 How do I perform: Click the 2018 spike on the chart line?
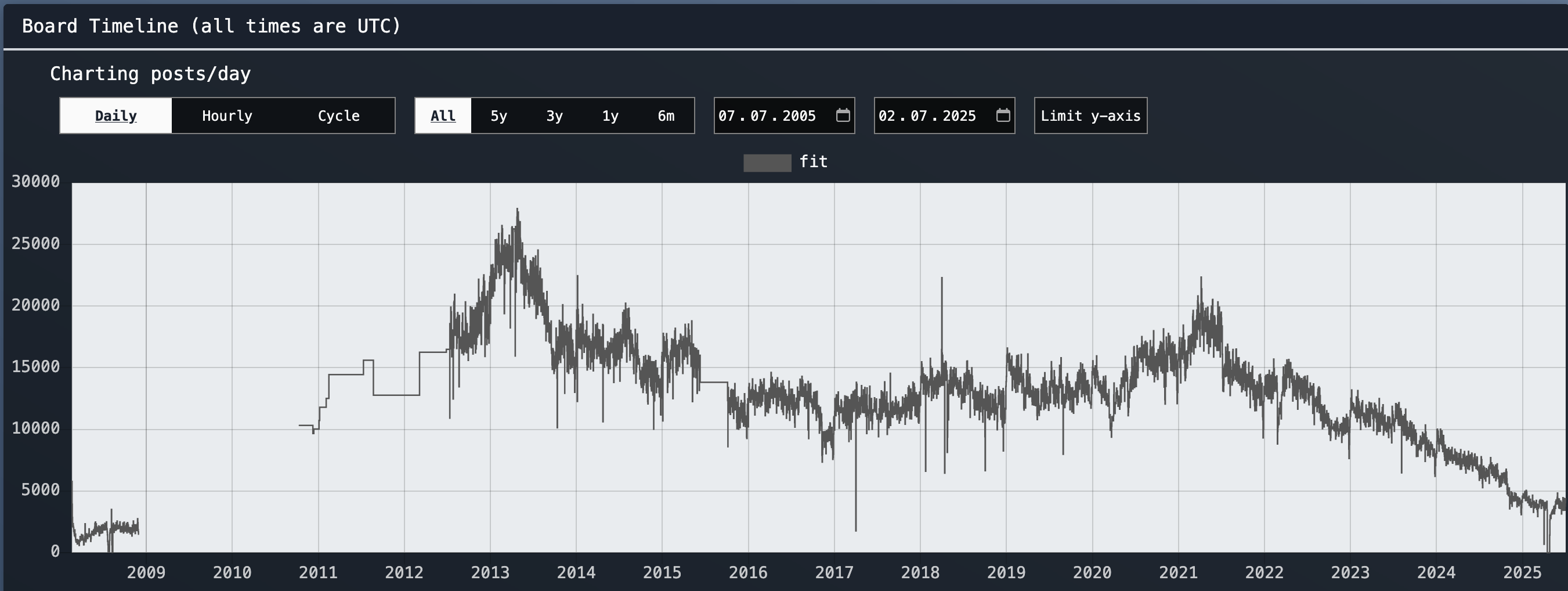942,279
